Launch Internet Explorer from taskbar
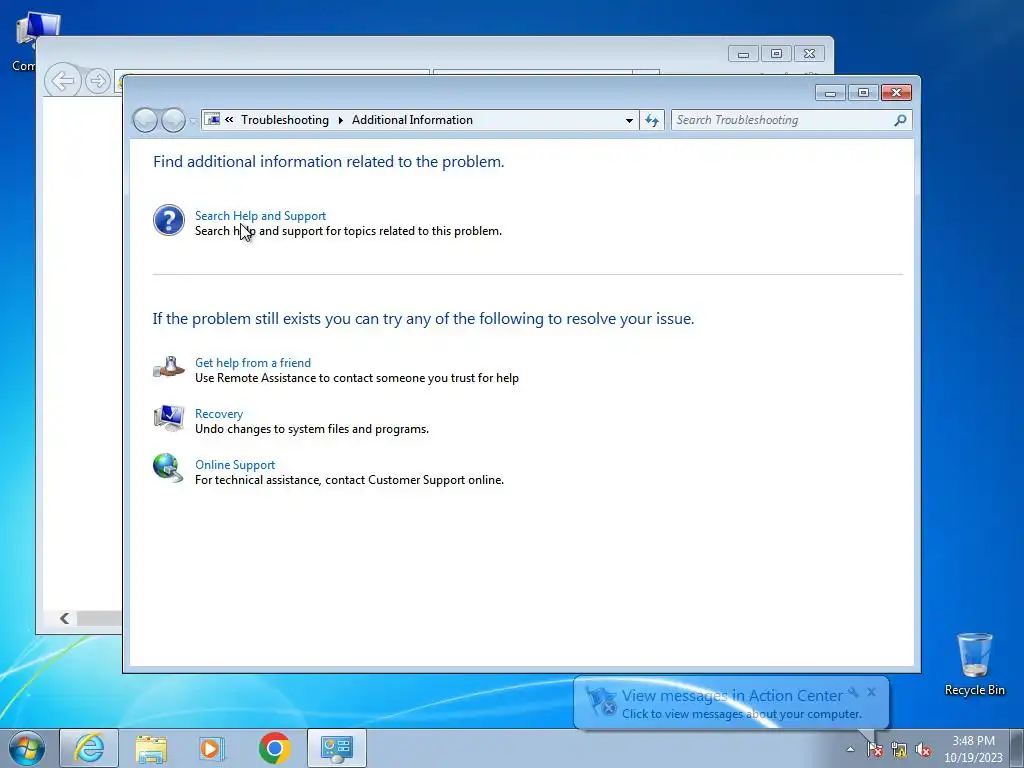Screen dimensions: 1024x768 pos(89,748)
